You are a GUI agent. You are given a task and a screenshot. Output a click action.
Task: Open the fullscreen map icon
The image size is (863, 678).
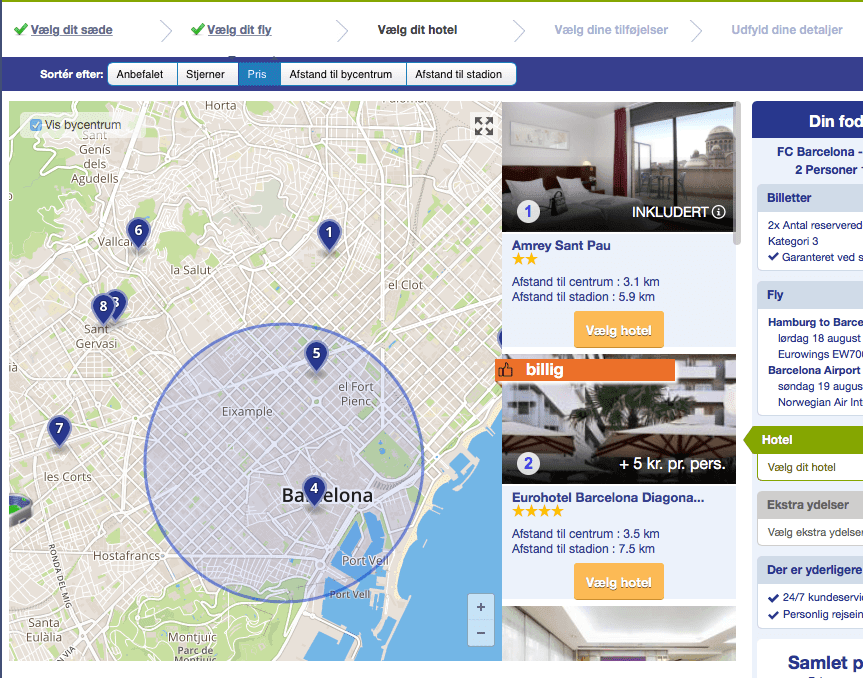(x=484, y=126)
